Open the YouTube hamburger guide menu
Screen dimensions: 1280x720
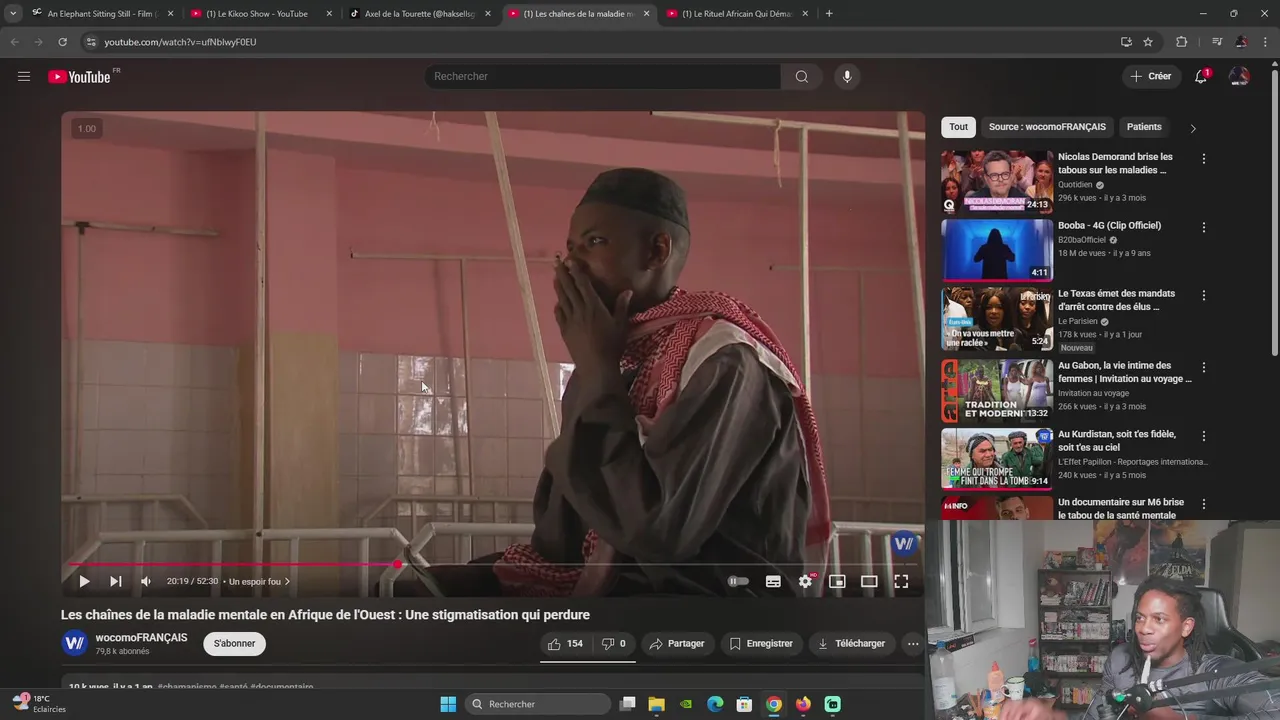tap(24, 76)
